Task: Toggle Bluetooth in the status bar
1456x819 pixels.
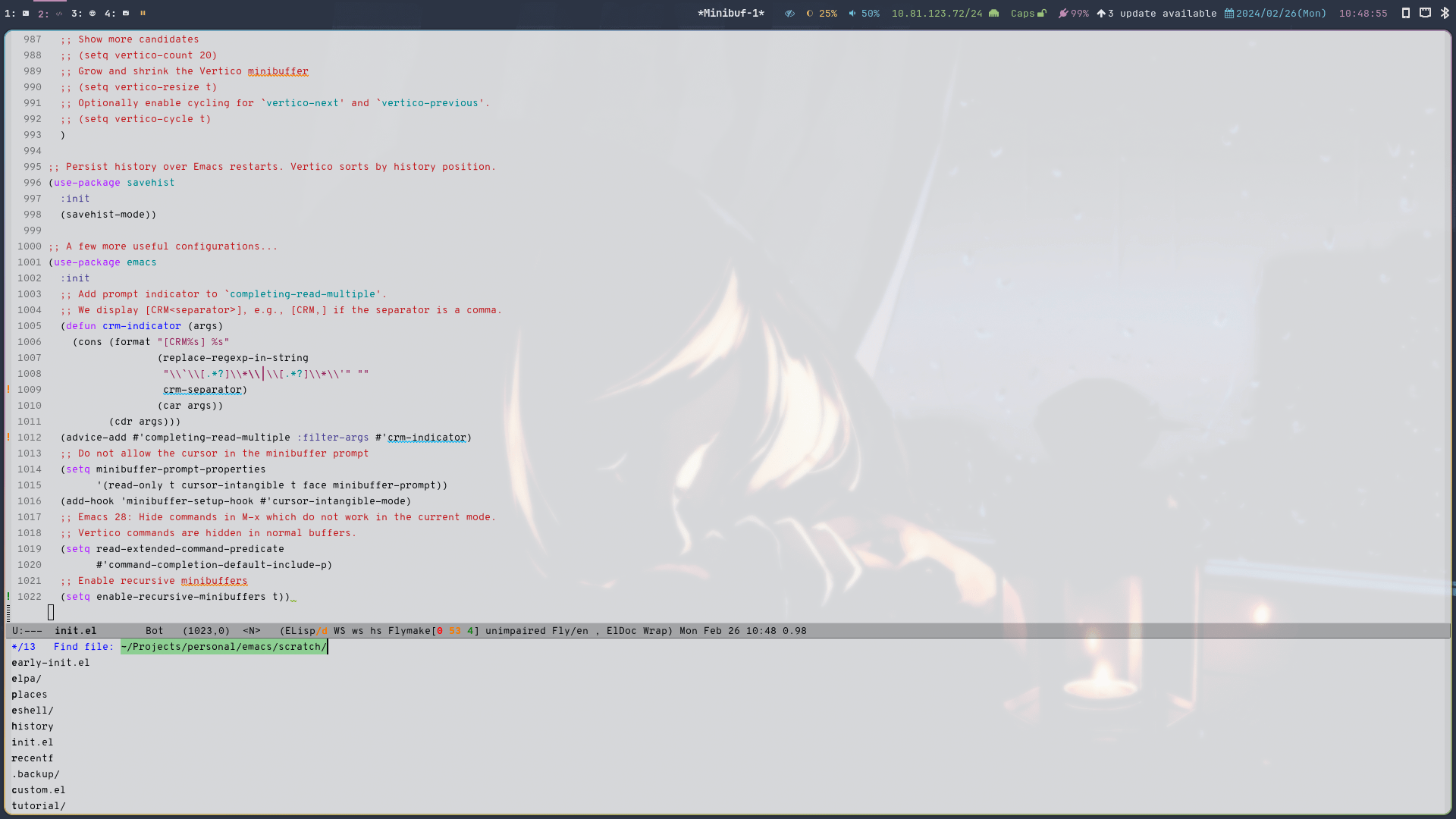Action: [x=1443, y=13]
